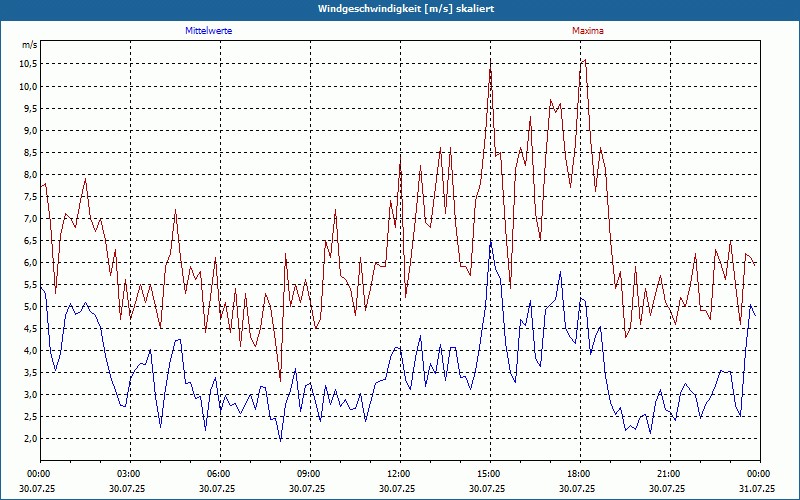The height and width of the screenshot is (500, 800).
Task: Click the 3,5 y-axis value
Action: pyautogui.click(x=30, y=372)
